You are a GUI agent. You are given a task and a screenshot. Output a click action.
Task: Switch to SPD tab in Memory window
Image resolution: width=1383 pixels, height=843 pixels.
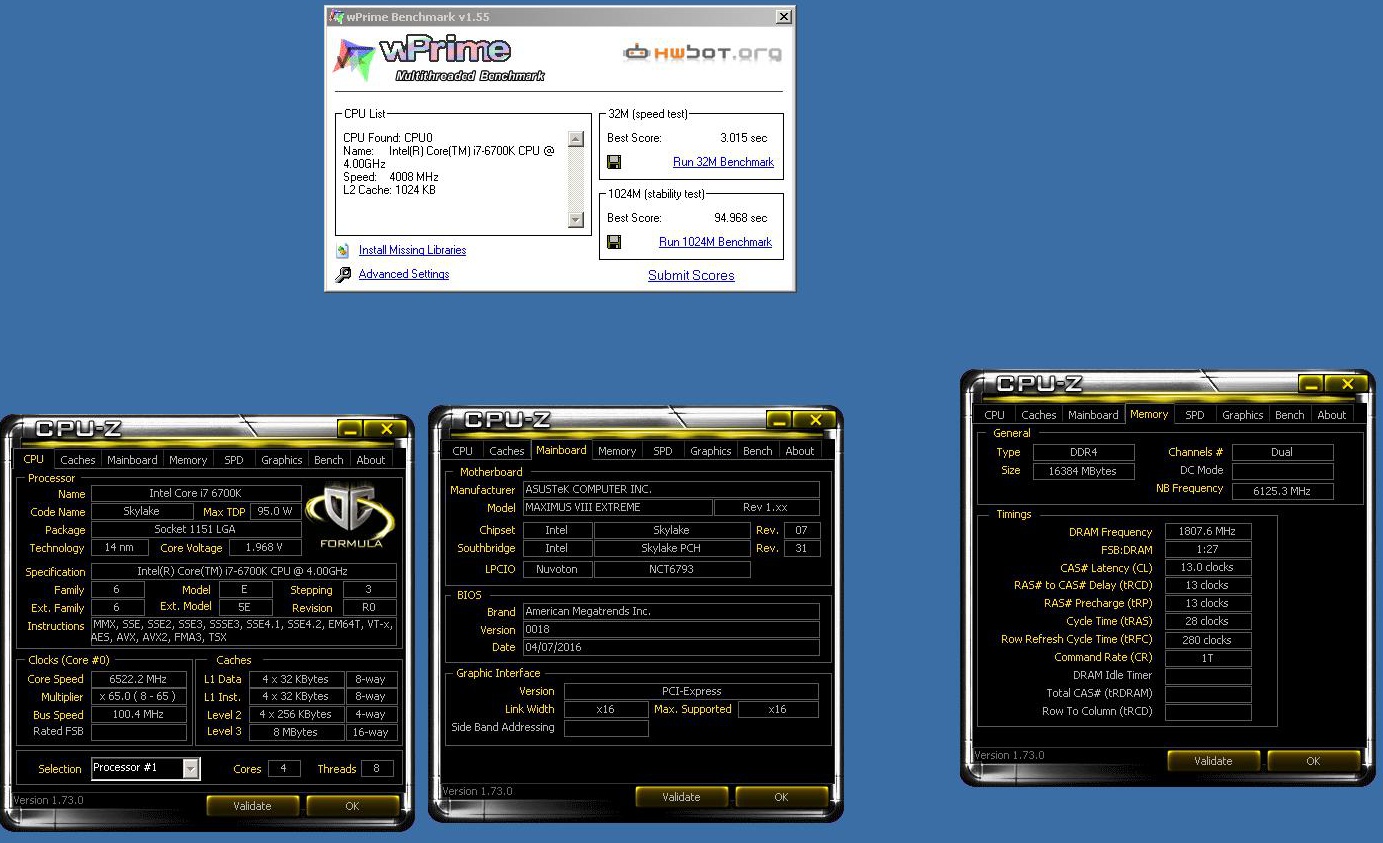(1194, 415)
